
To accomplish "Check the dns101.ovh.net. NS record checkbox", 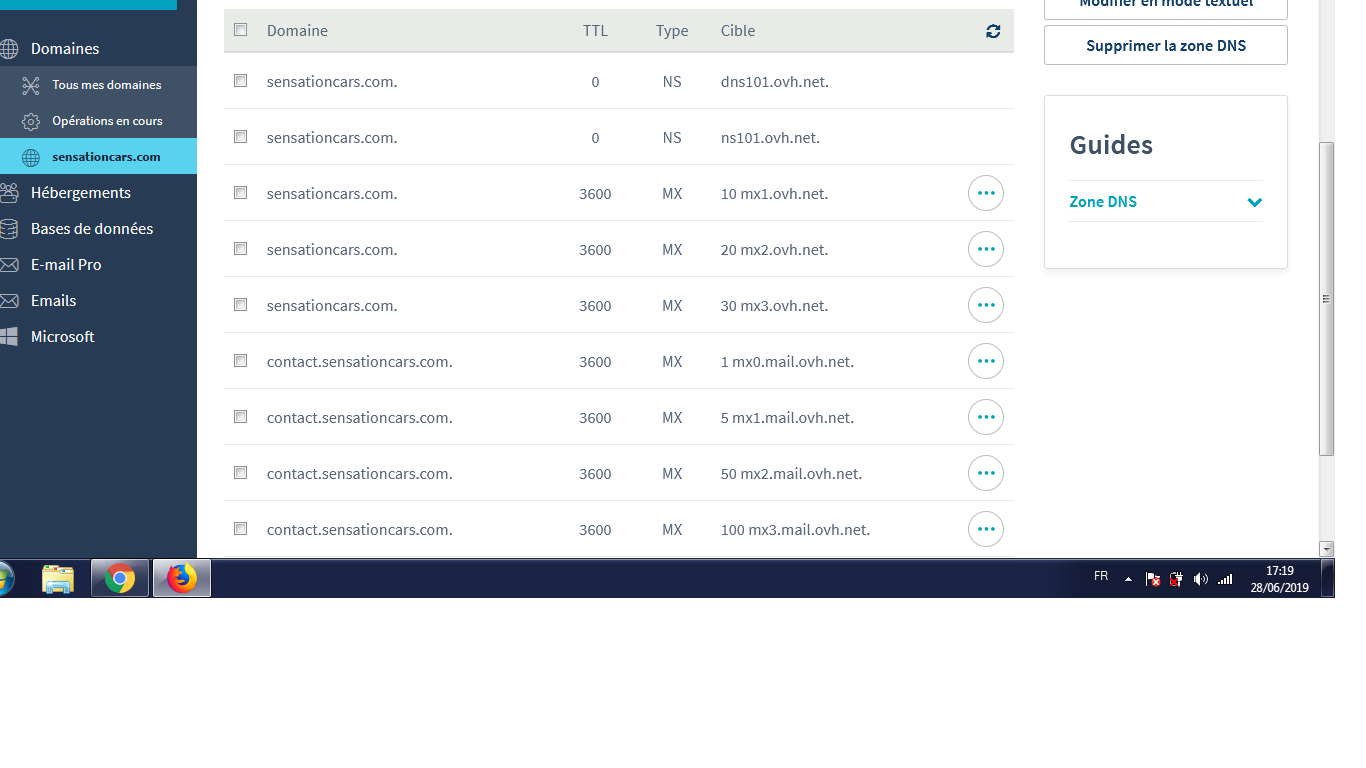I will tap(240, 81).
